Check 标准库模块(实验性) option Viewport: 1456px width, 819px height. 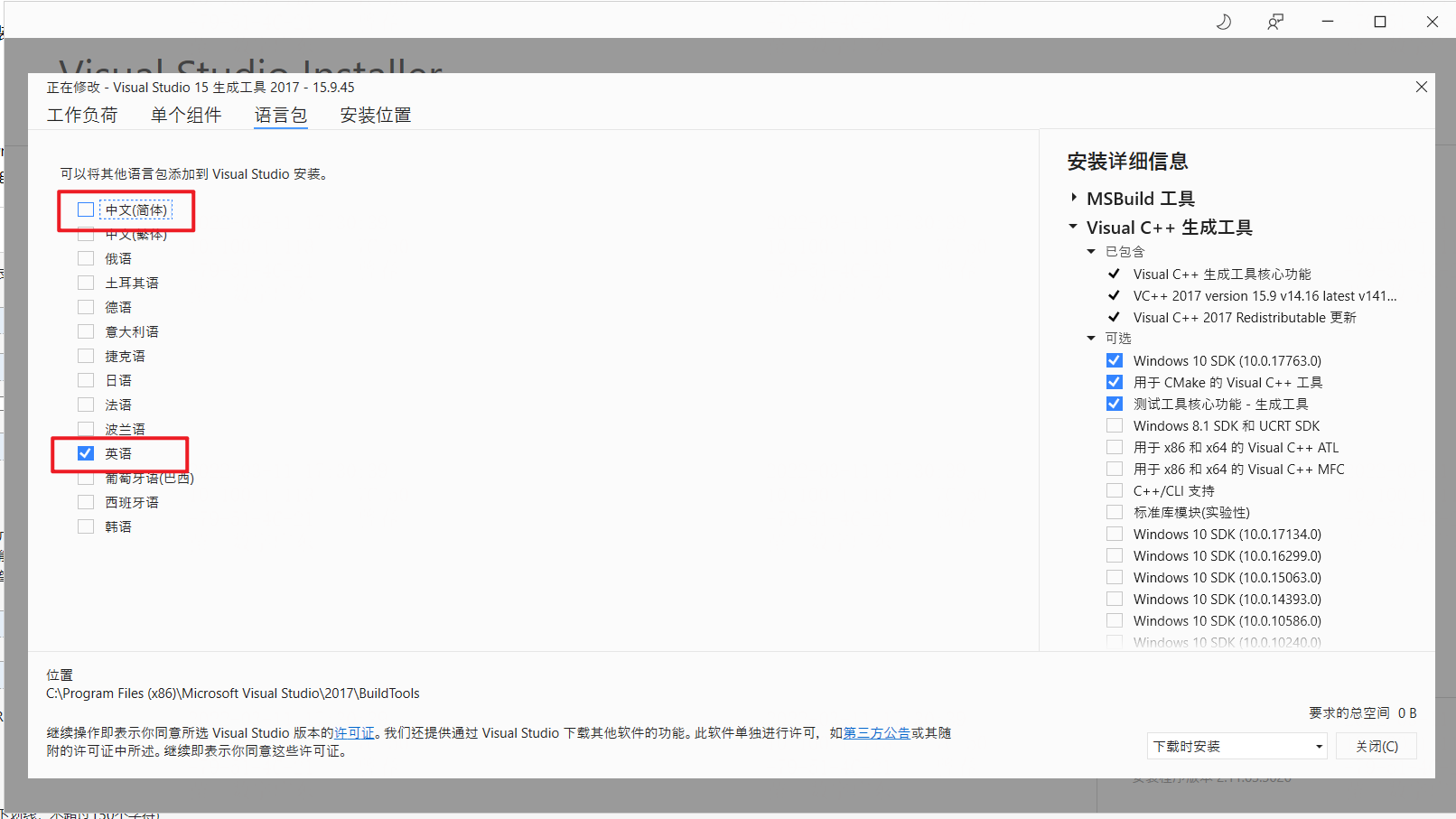click(x=1115, y=512)
